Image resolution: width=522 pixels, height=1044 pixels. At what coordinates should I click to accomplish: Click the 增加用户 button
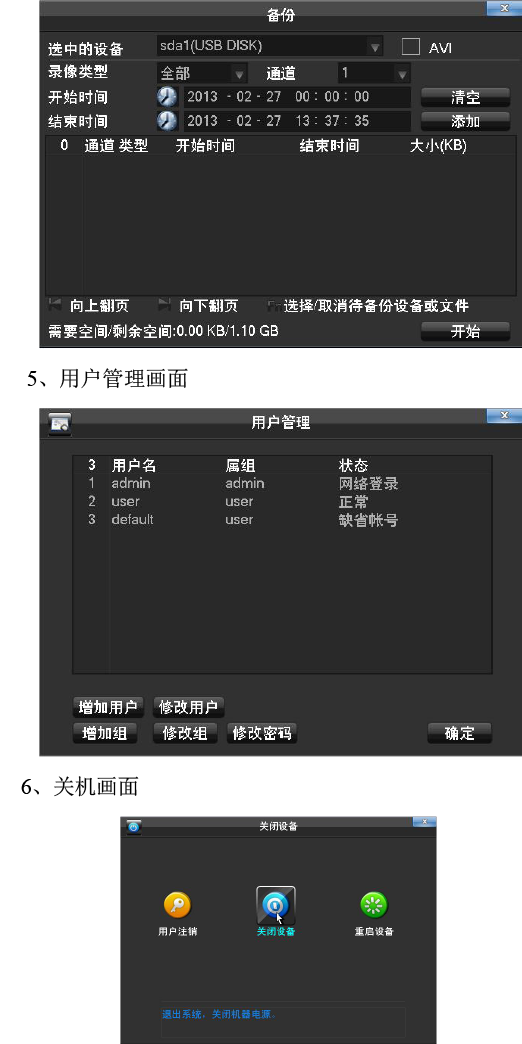pyautogui.click(x=108, y=707)
